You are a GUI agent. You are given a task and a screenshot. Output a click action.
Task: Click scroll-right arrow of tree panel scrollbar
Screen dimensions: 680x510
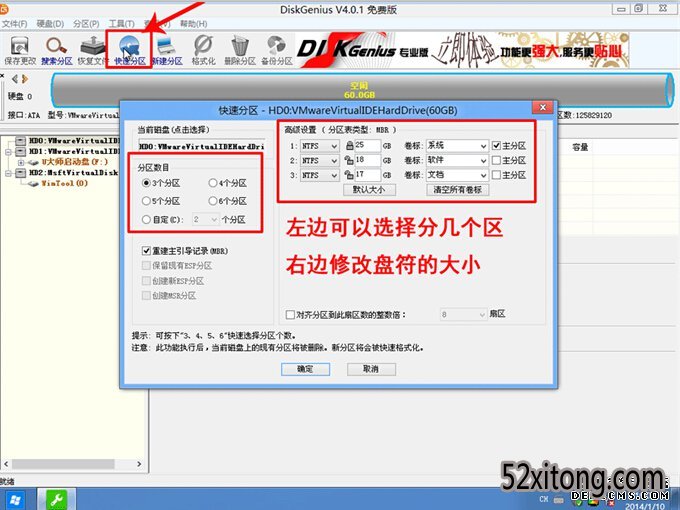pos(139,464)
